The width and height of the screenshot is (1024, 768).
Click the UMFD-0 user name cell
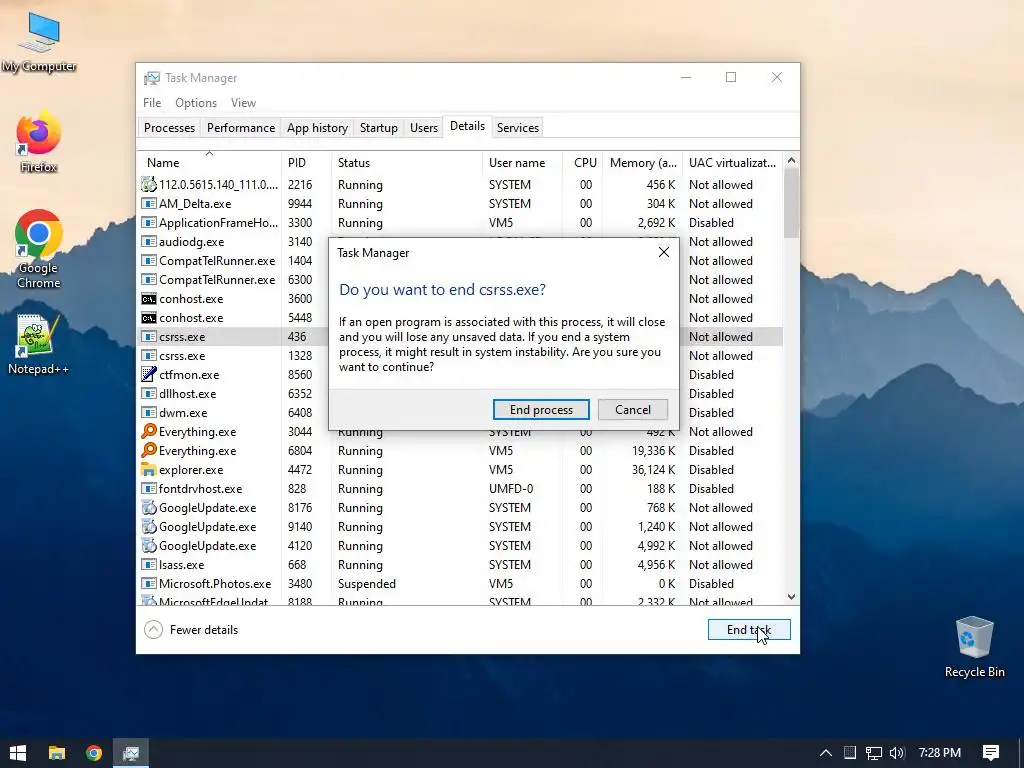511,488
